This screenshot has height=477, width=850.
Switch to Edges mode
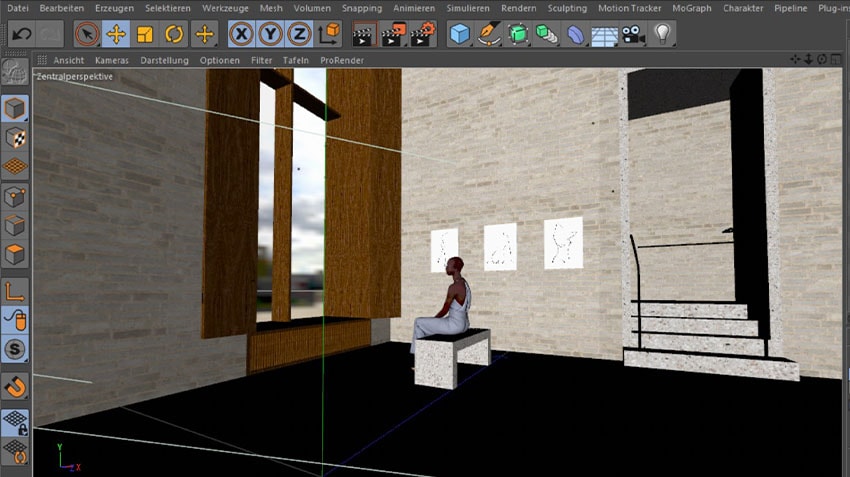15,225
